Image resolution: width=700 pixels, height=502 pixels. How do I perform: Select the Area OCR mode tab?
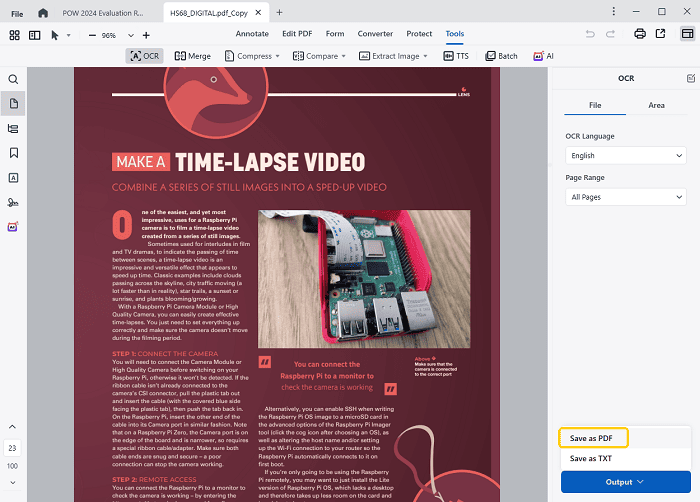(x=655, y=104)
